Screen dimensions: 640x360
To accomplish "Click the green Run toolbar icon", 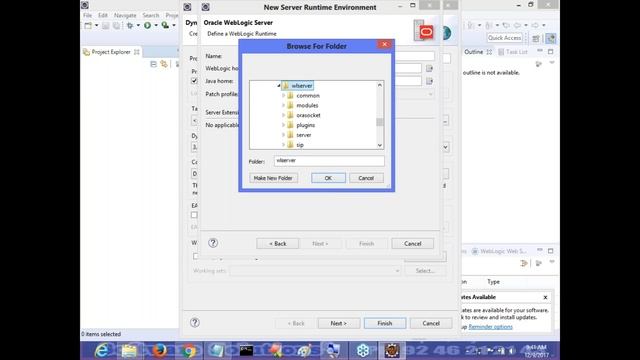I will pyautogui.click(x=147, y=26).
